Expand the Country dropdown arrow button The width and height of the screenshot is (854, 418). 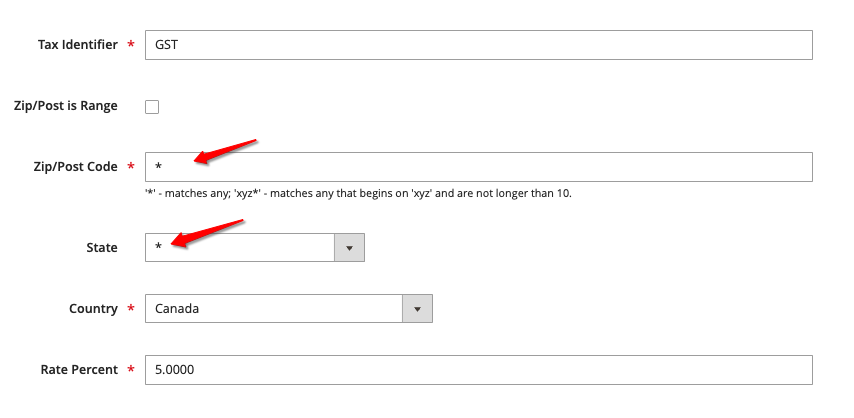tap(417, 308)
